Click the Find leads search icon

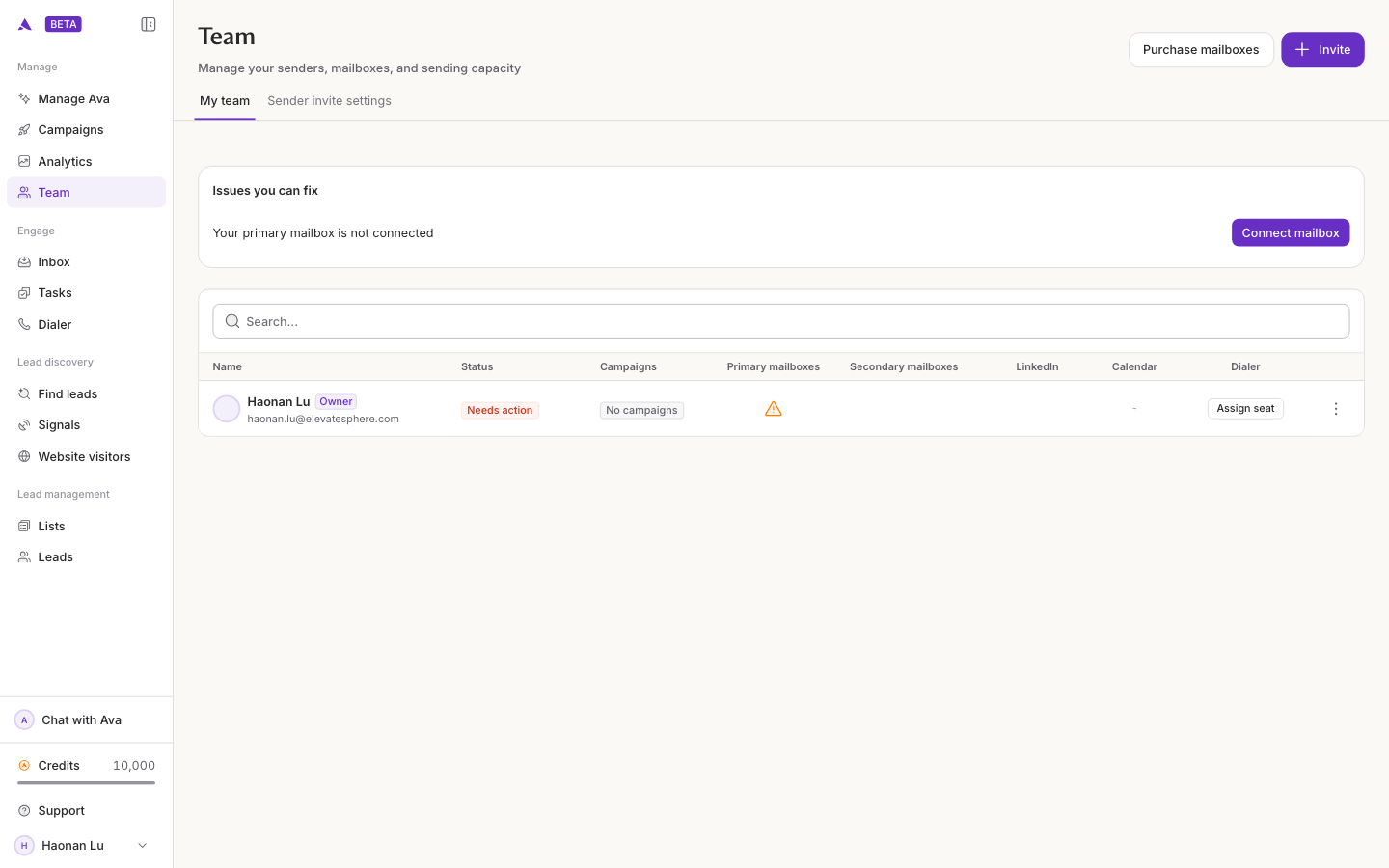coord(24,394)
